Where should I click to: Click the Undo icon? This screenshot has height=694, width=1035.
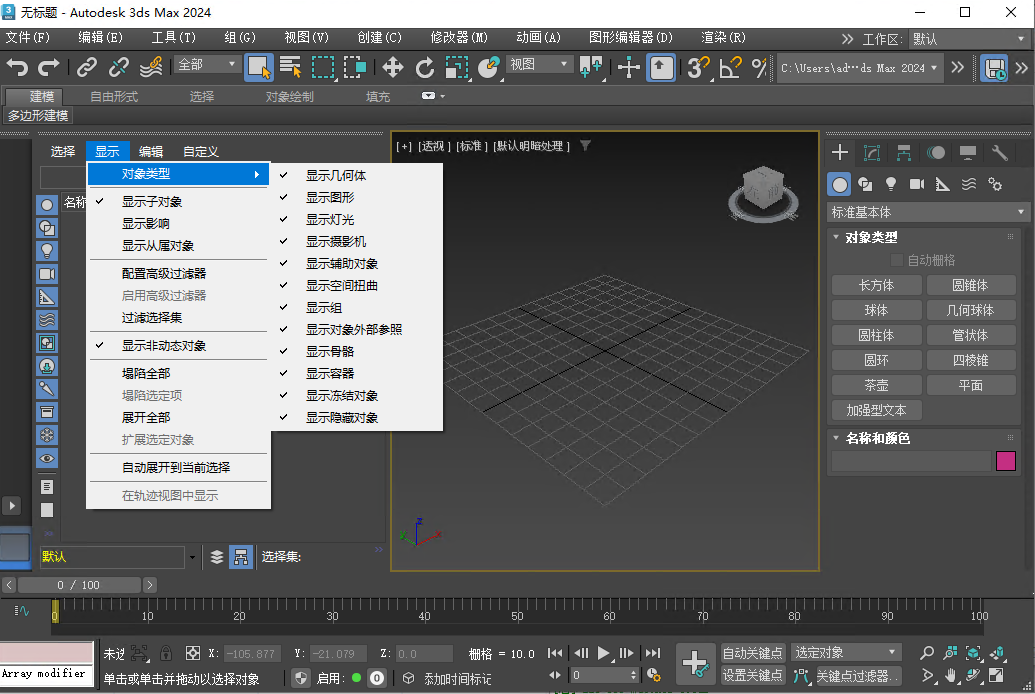pyautogui.click(x=17, y=68)
